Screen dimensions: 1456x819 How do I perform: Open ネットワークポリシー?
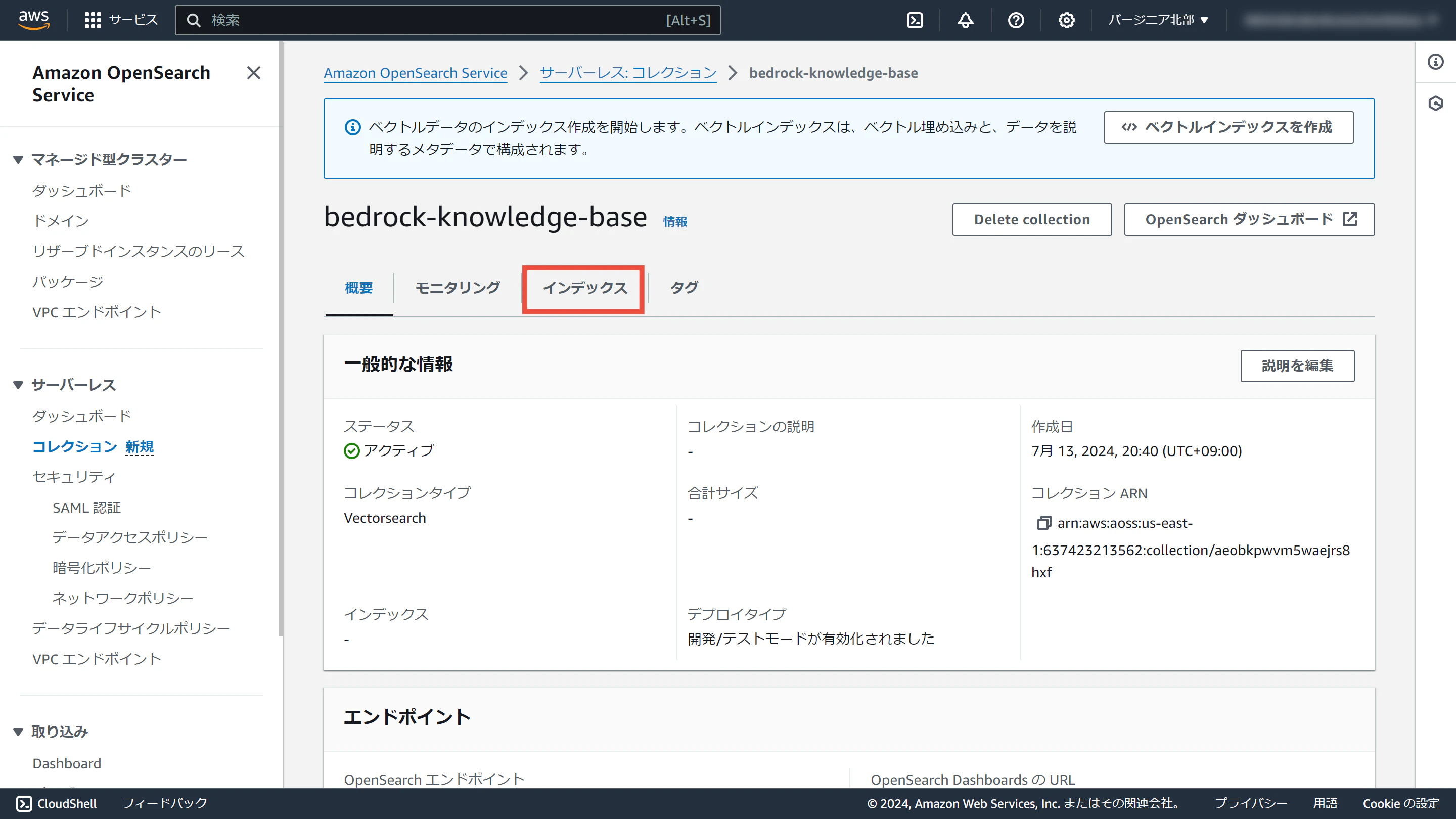tap(123, 598)
